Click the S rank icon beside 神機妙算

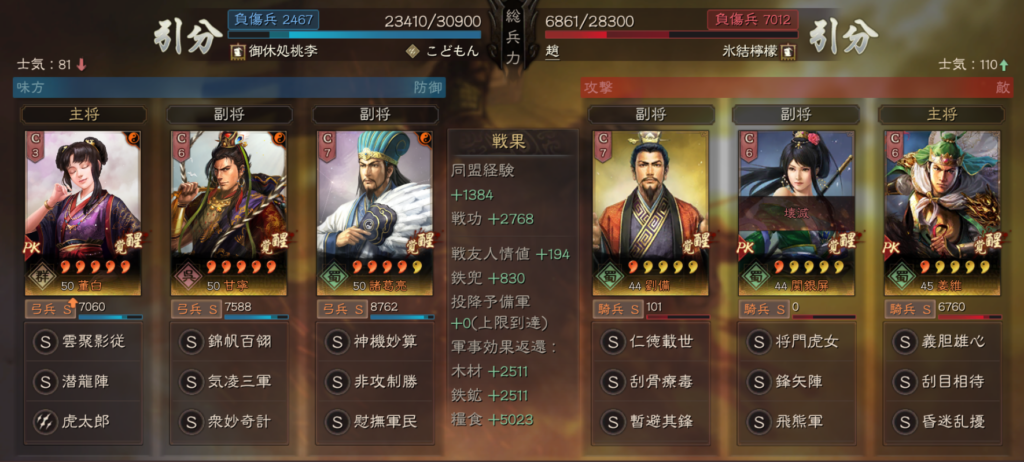(337, 342)
